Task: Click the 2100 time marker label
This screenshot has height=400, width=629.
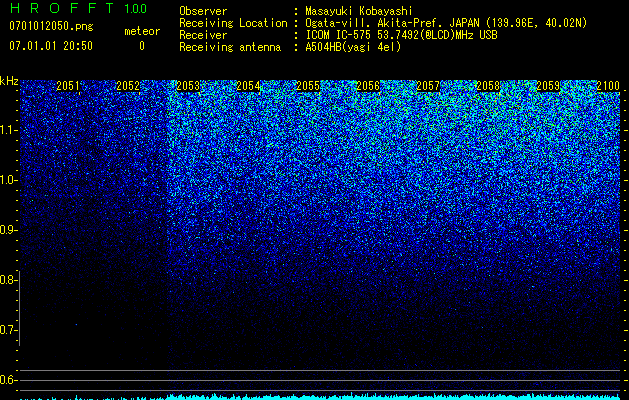Action: pos(608,86)
